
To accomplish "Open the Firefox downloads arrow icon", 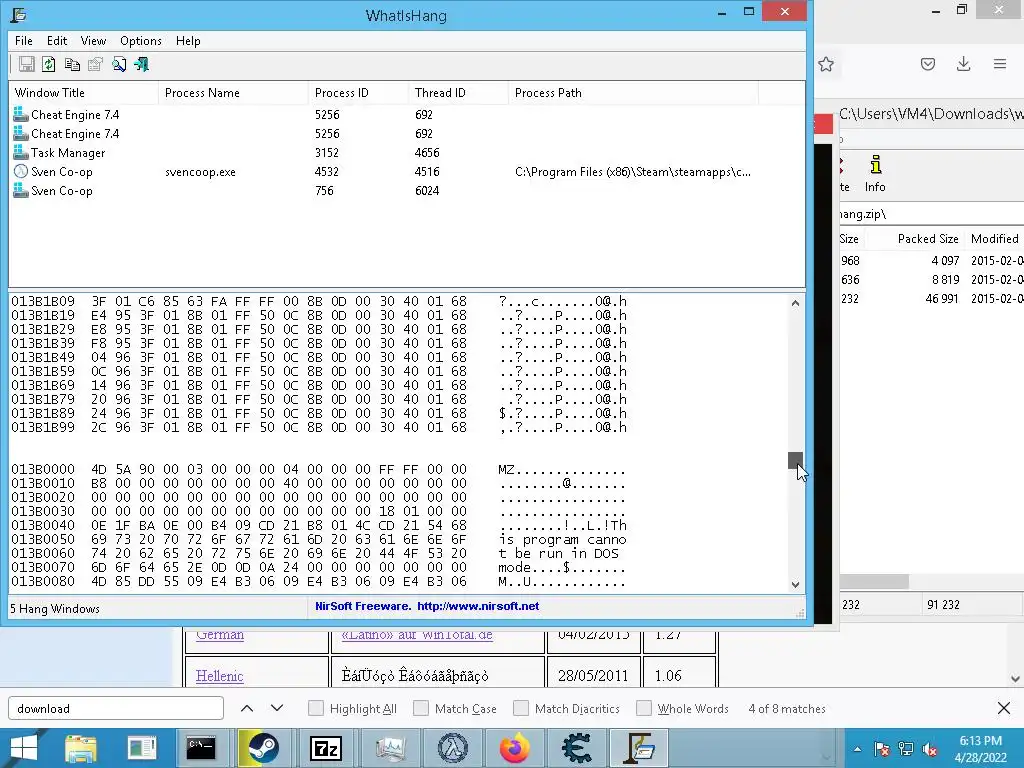I will 963,64.
